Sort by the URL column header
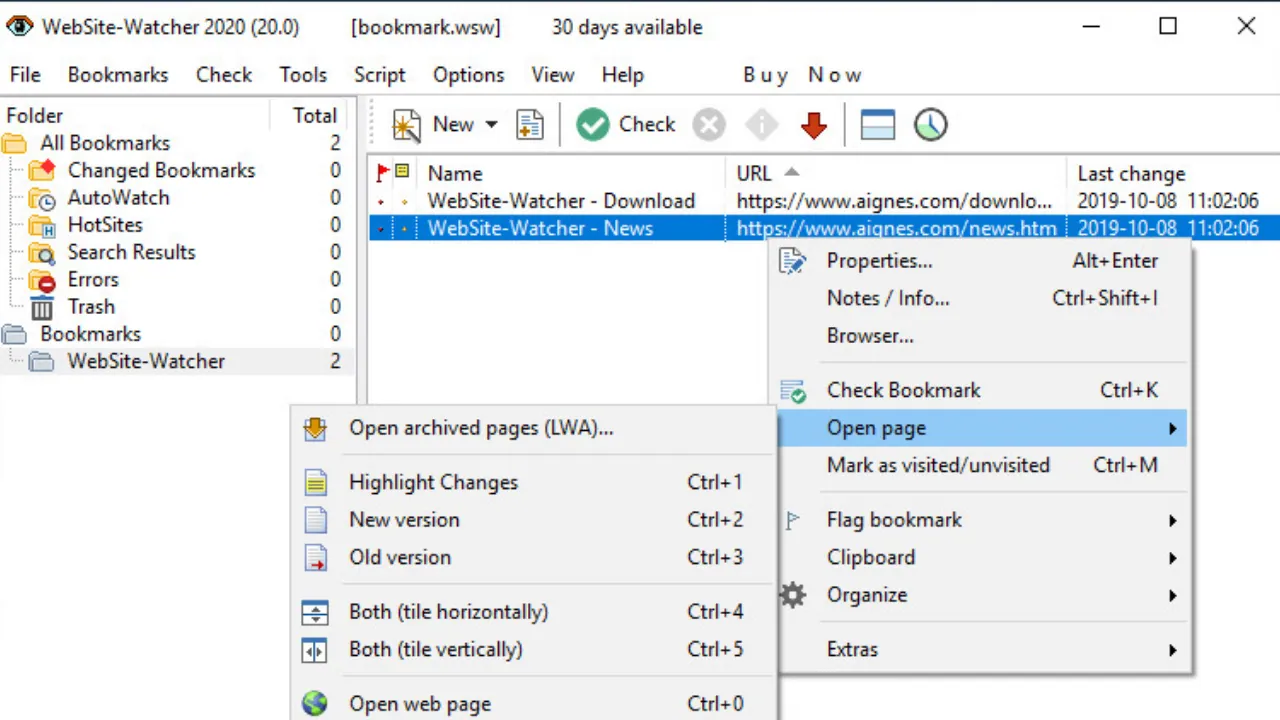The image size is (1280, 720). (895, 173)
